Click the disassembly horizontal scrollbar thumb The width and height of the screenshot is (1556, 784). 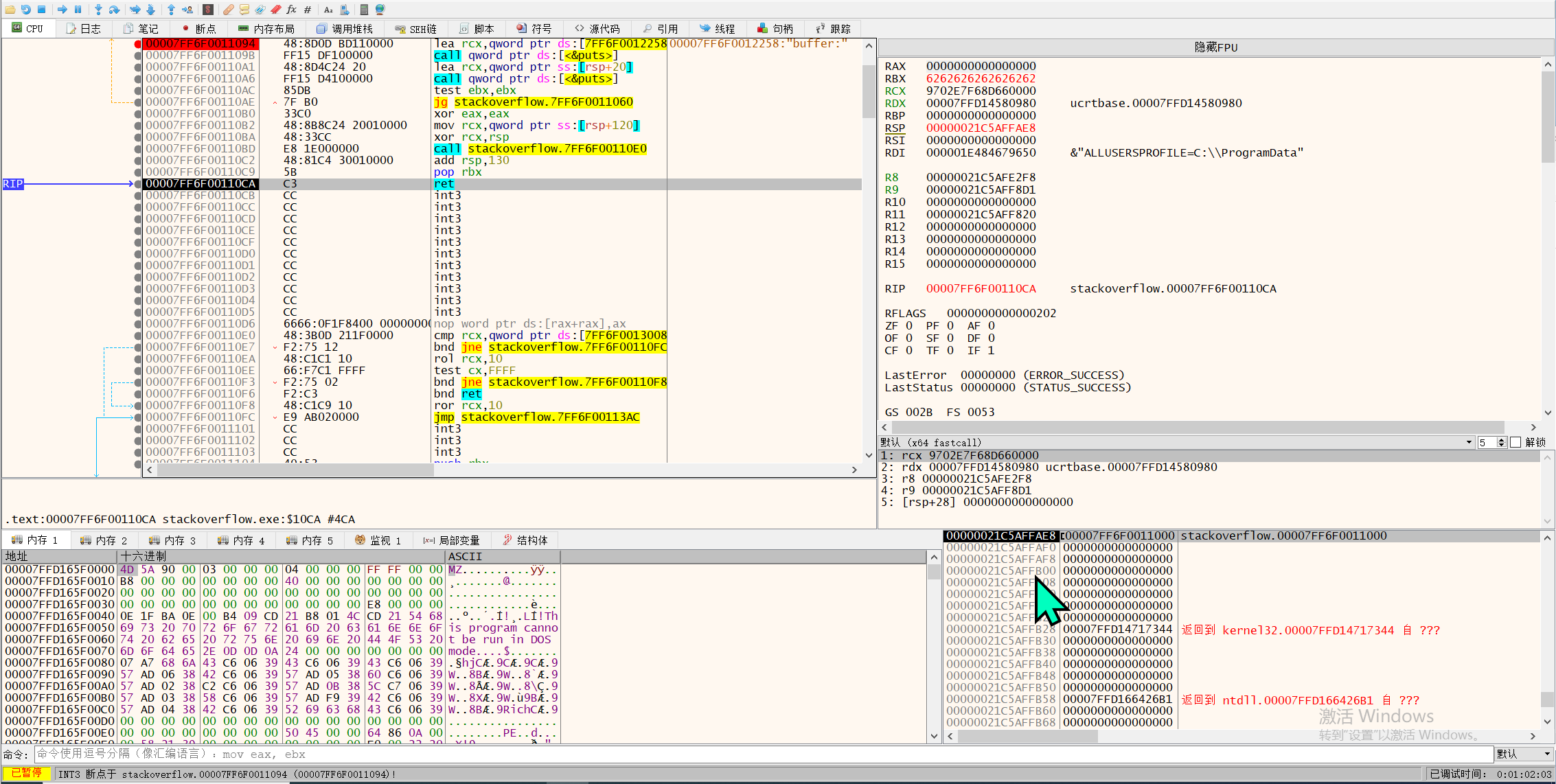(x=295, y=470)
